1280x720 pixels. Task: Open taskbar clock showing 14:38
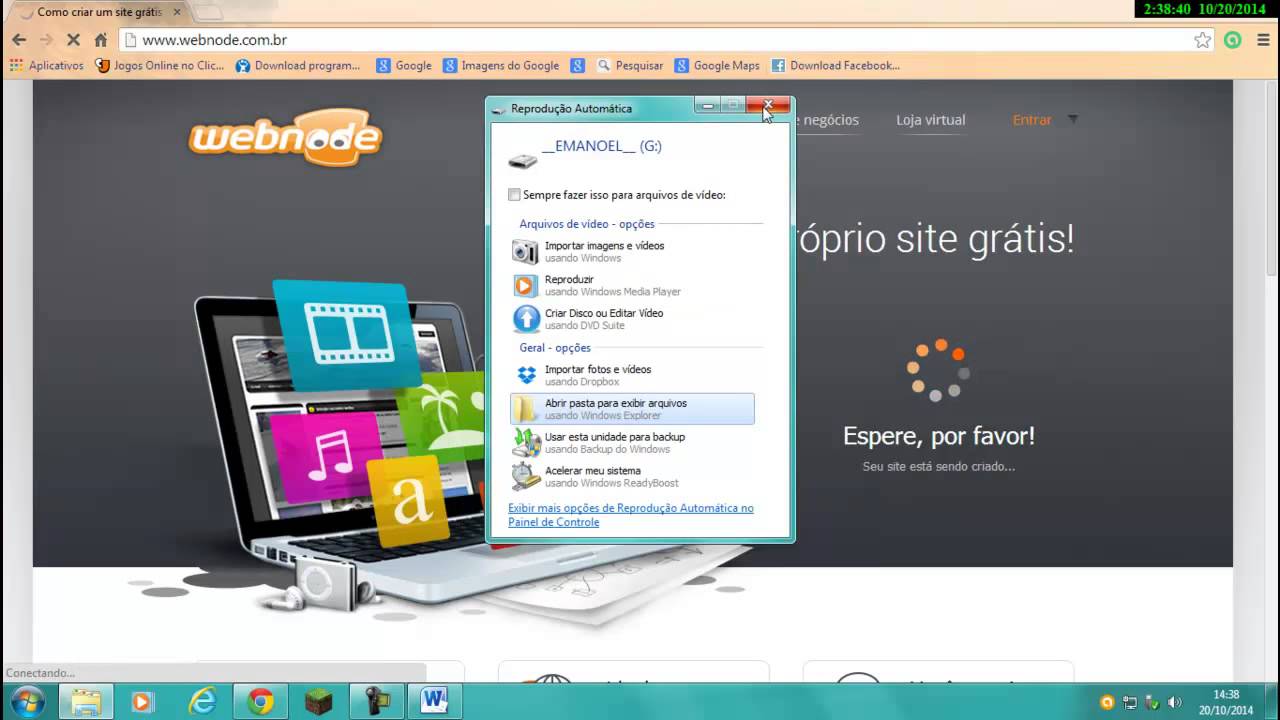(1226, 702)
